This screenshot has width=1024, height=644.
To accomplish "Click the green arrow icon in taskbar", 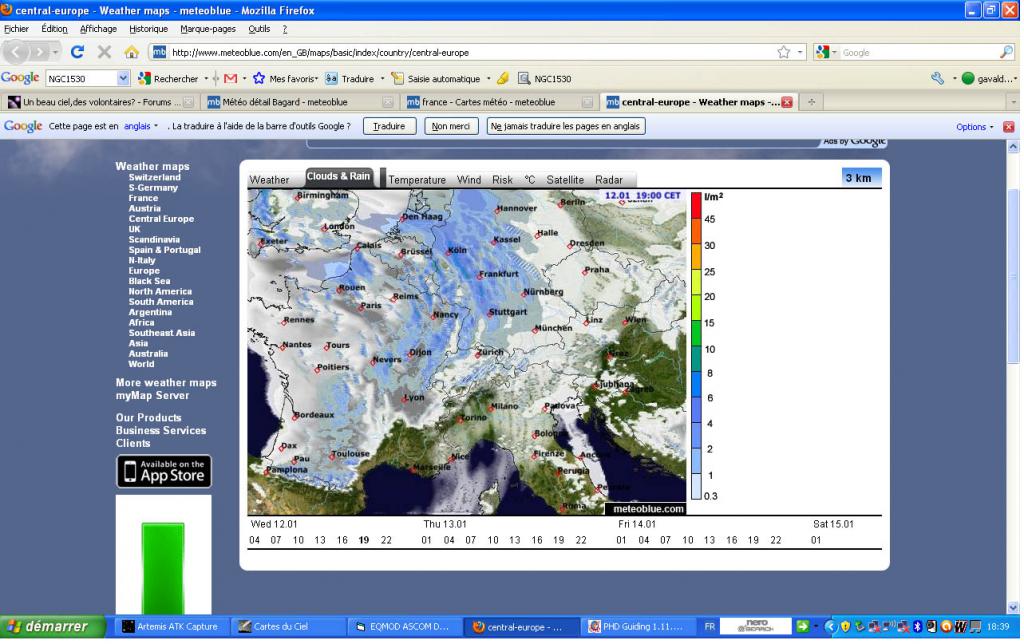I will 802,626.
